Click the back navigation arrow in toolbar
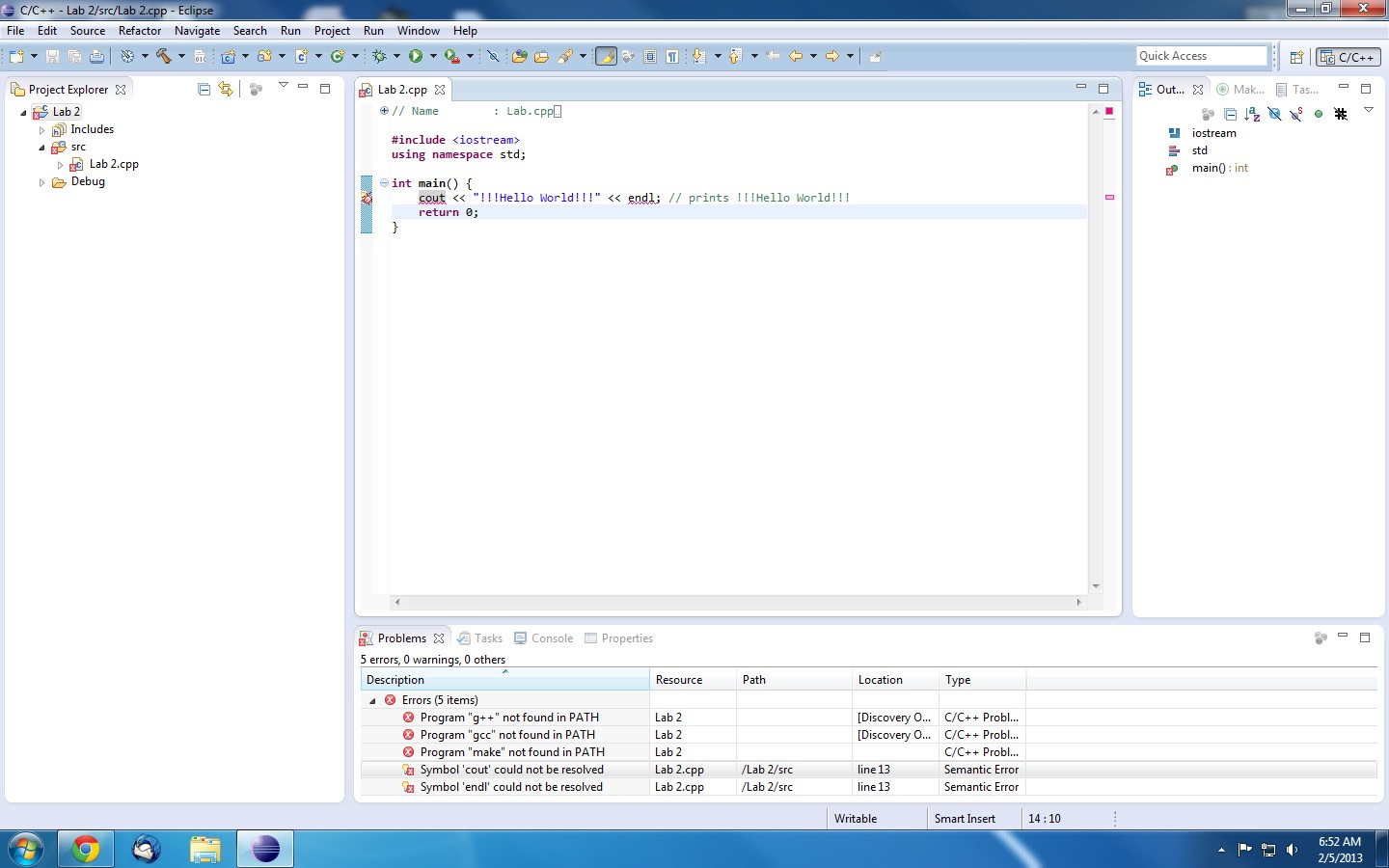 coord(796,57)
